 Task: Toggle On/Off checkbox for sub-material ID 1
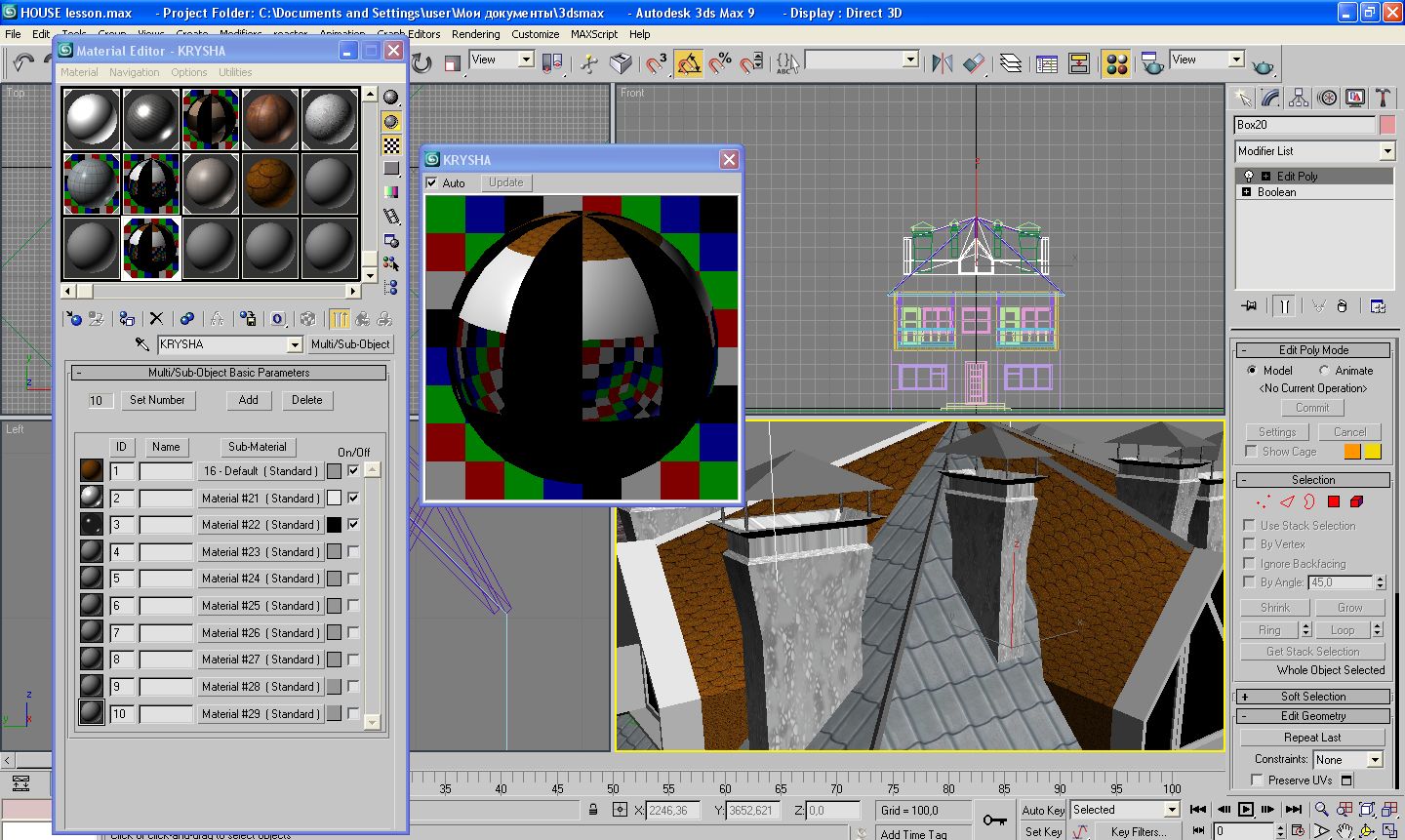(x=353, y=470)
